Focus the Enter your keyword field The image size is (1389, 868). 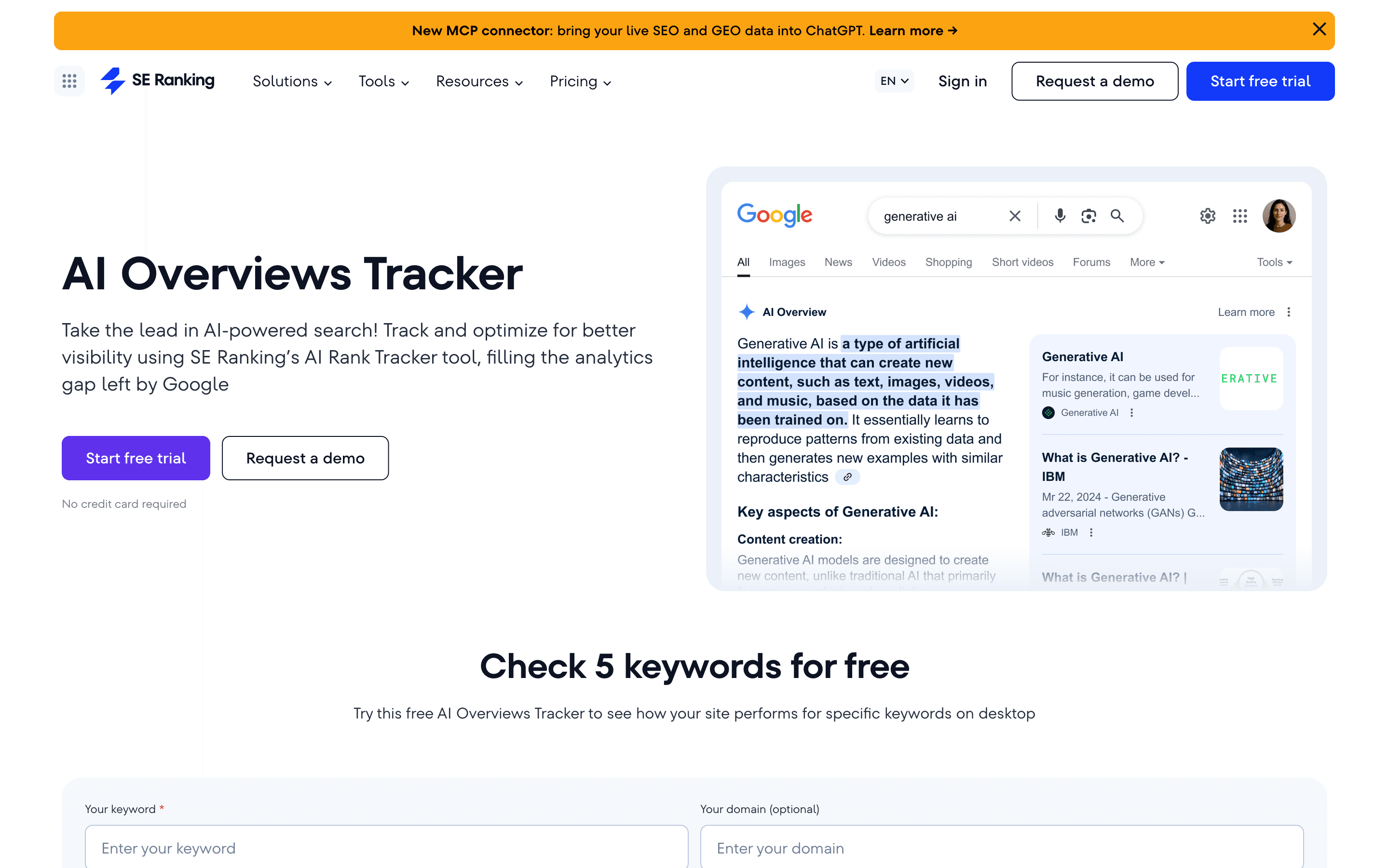click(x=386, y=848)
